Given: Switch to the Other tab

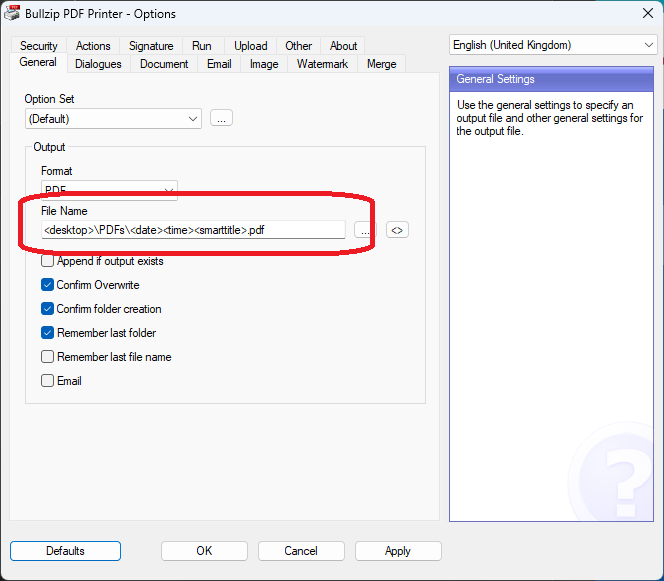Looking at the screenshot, I should [299, 46].
